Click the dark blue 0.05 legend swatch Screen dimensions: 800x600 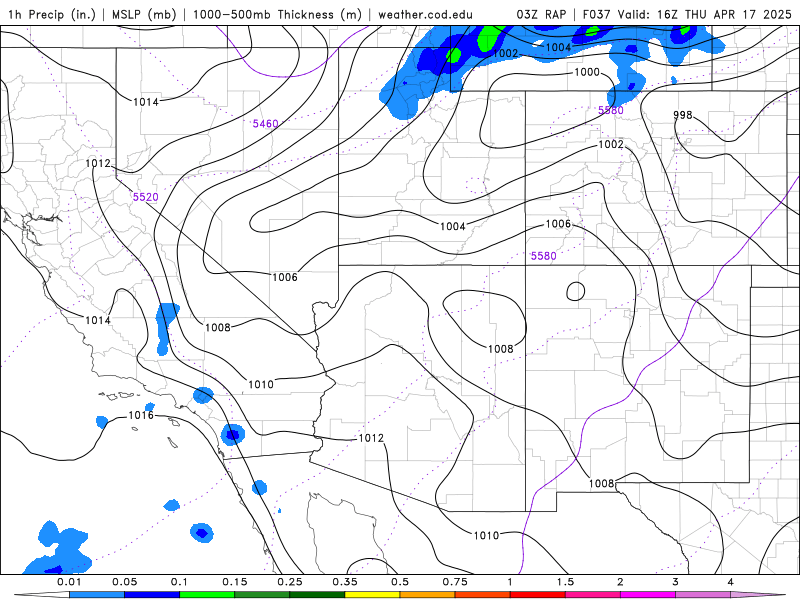click(x=152, y=595)
